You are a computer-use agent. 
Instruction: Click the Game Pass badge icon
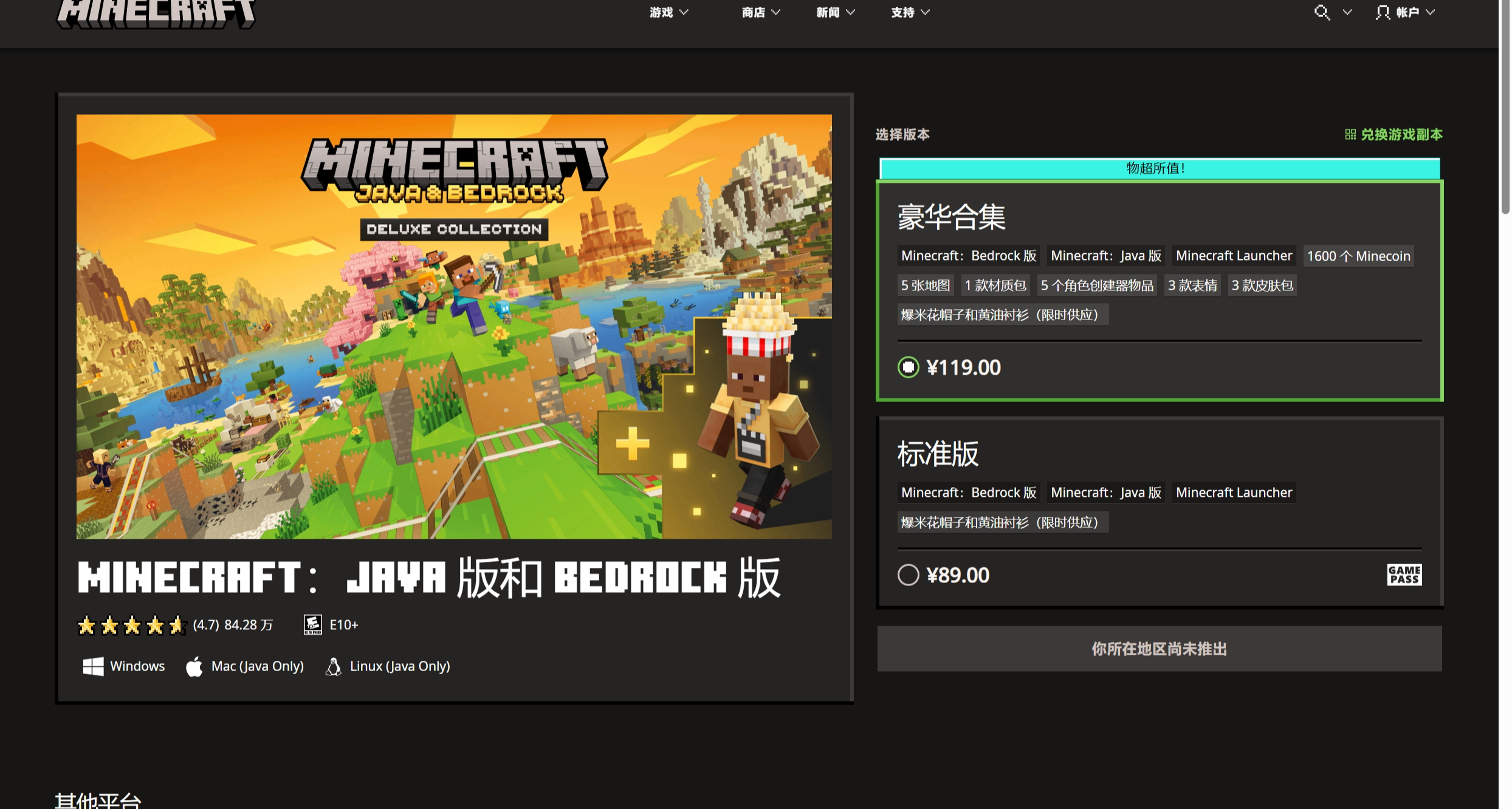pyautogui.click(x=1404, y=575)
